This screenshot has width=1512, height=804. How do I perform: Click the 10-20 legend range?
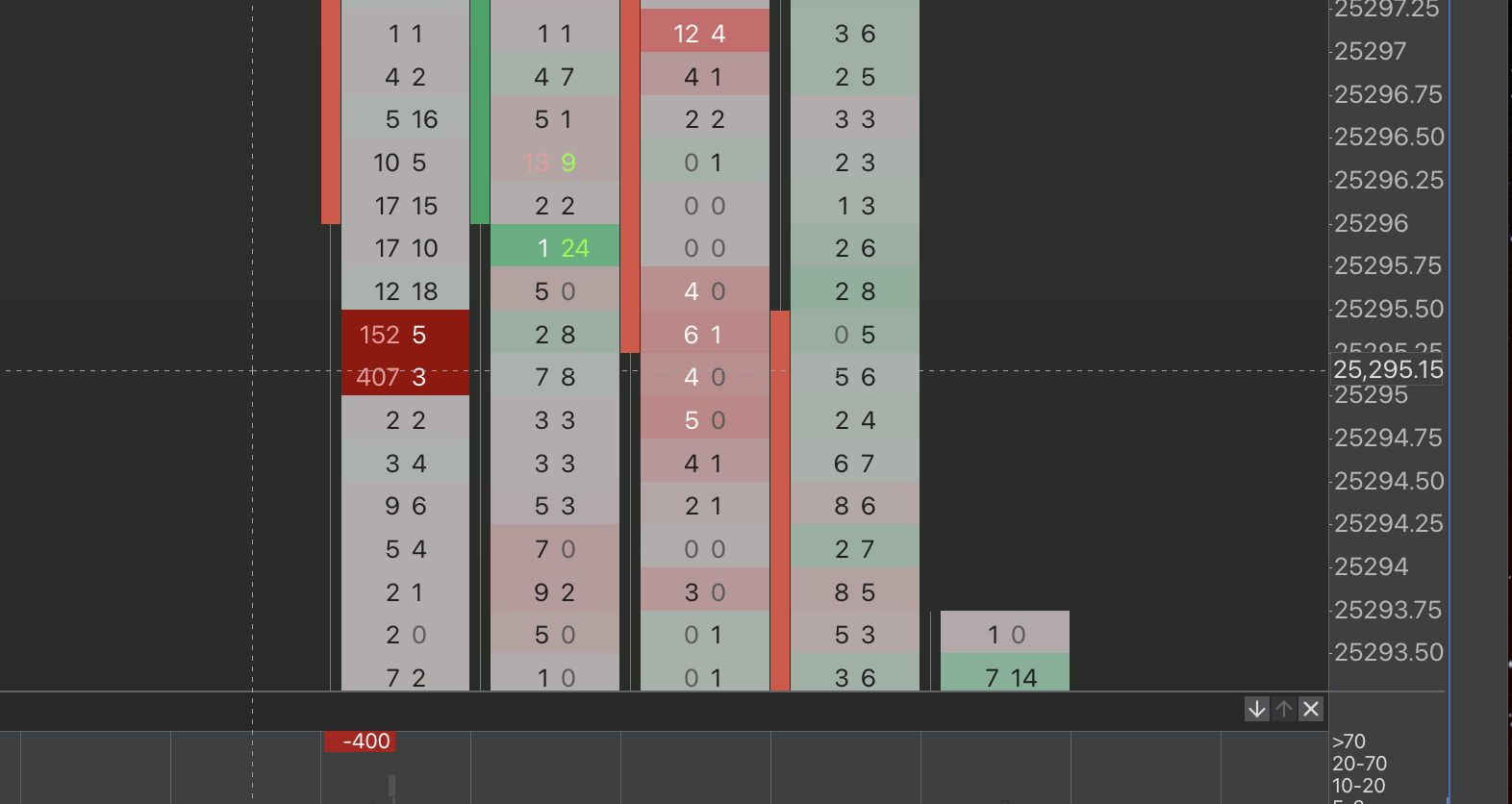click(x=1358, y=786)
